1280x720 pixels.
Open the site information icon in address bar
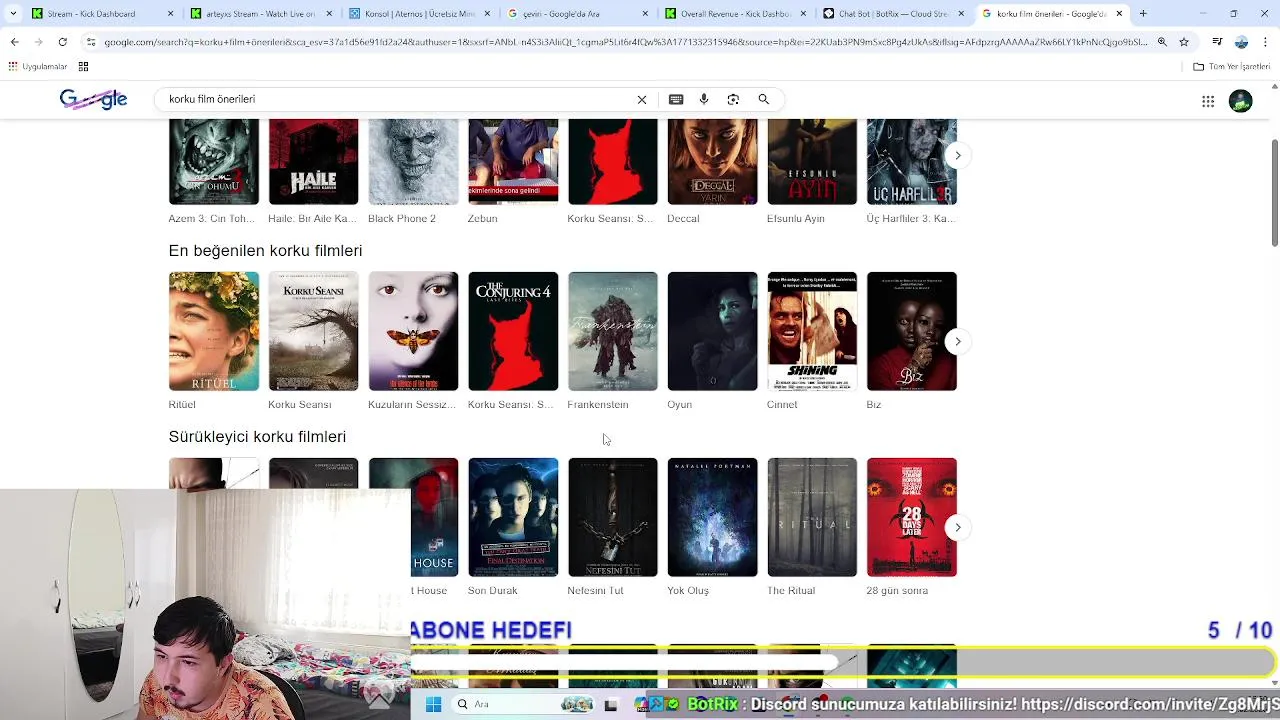pyautogui.click(x=91, y=42)
